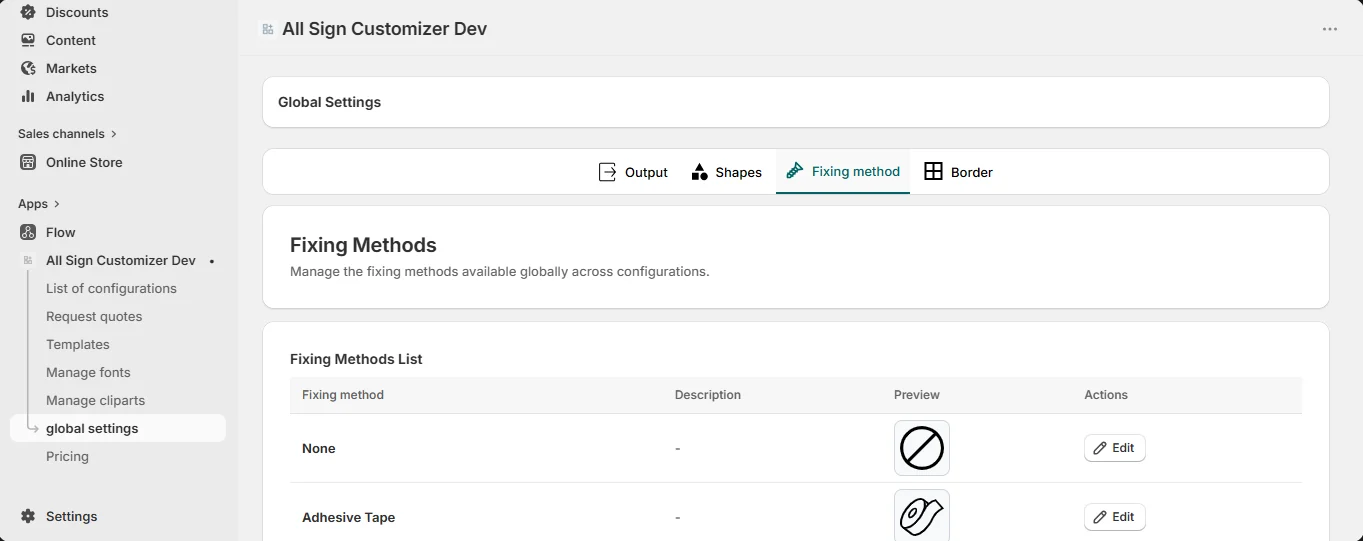Open Online Store channel
Image resolution: width=1363 pixels, height=541 pixels.
pyautogui.click(x=84, y=162)
